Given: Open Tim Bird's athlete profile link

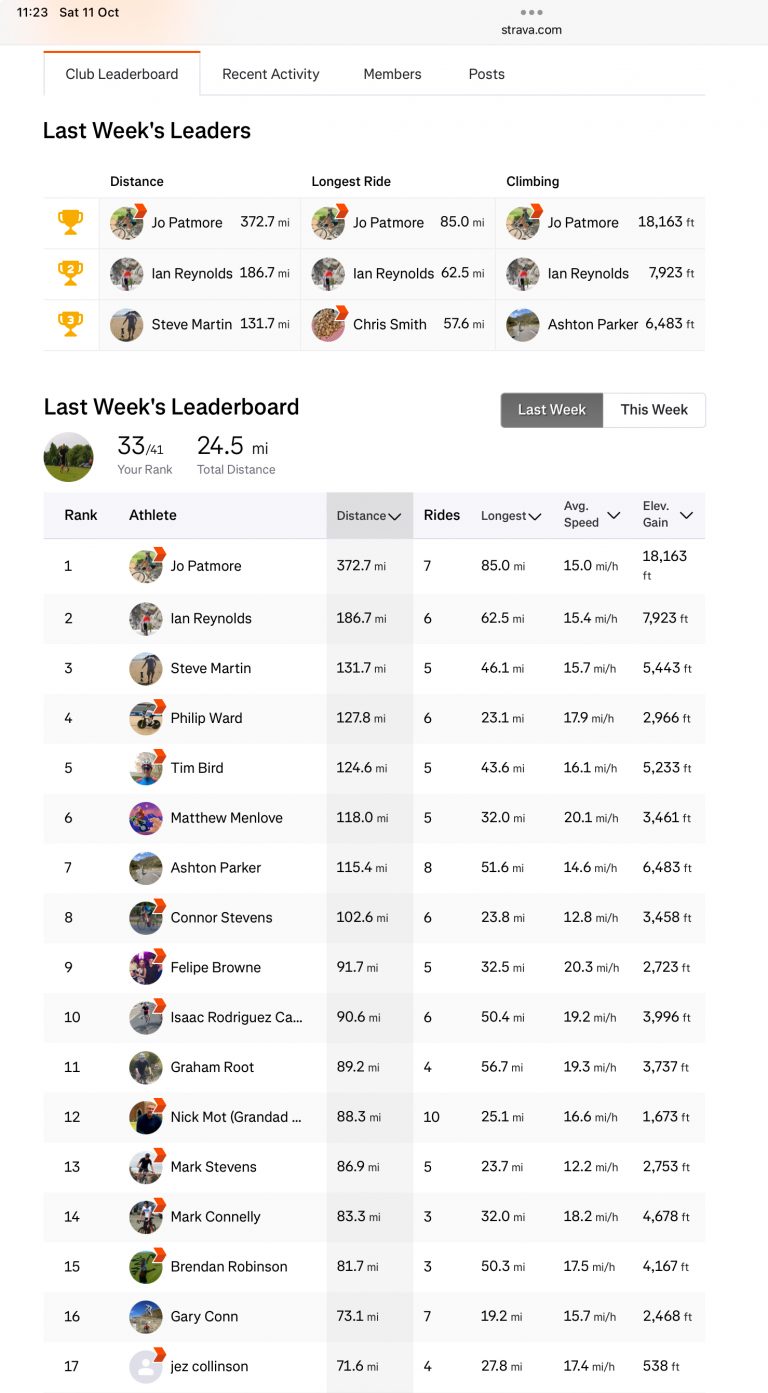Looking at the screenshot, I should [x=197, y=768].
